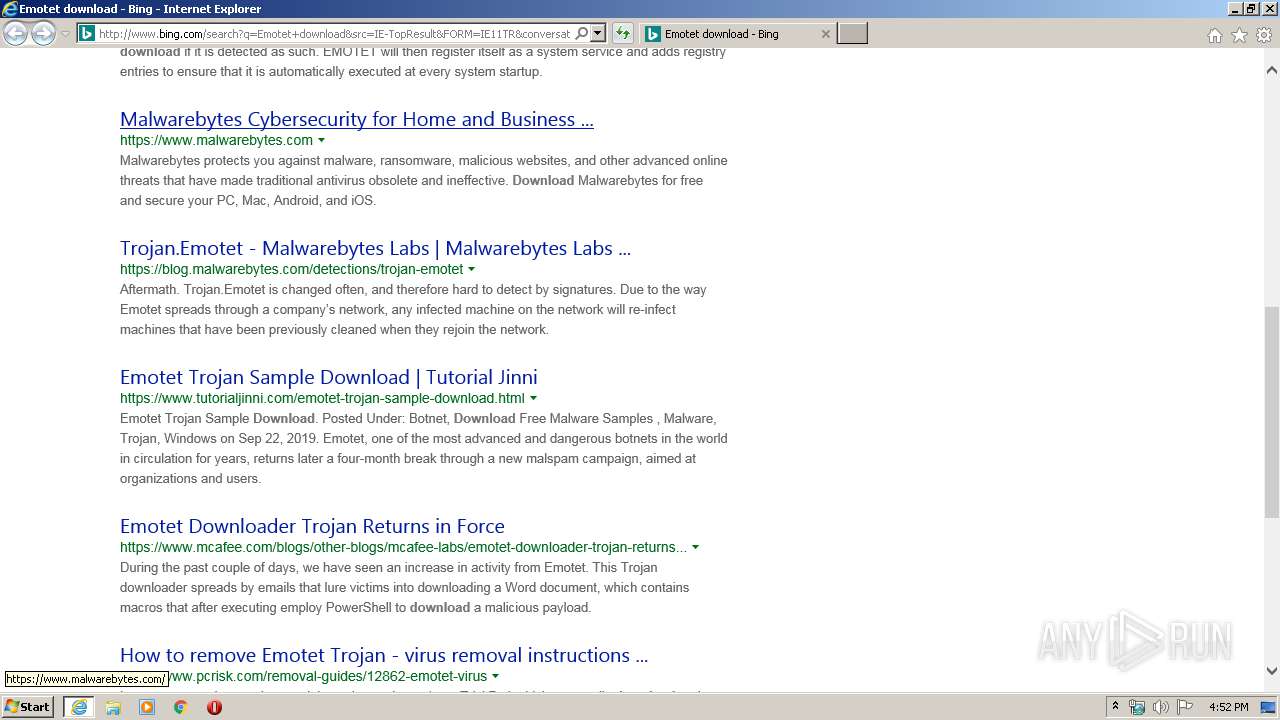Click the mcafee.com blogs green URL text
The height and width of the screenshot is (720, 1280).
[404, 547]
